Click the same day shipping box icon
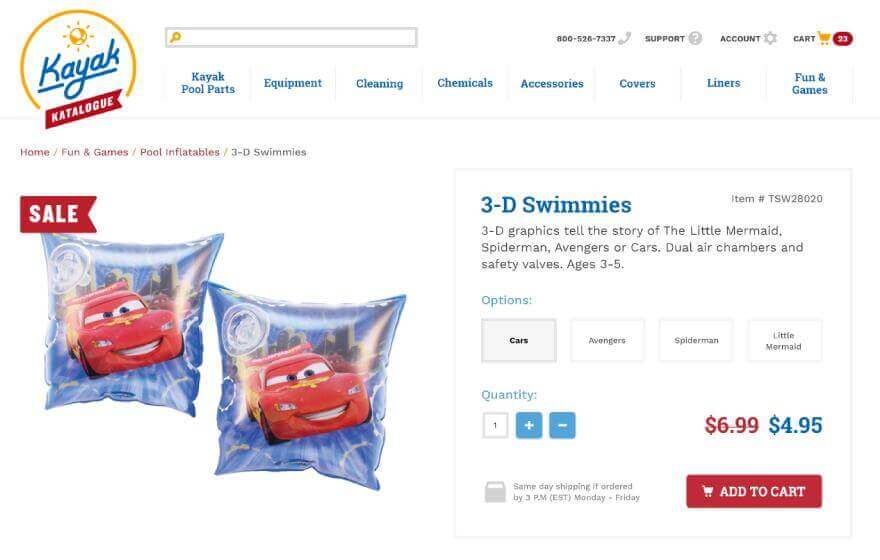This screenshot has width=880, height=560. pos(495,492)
